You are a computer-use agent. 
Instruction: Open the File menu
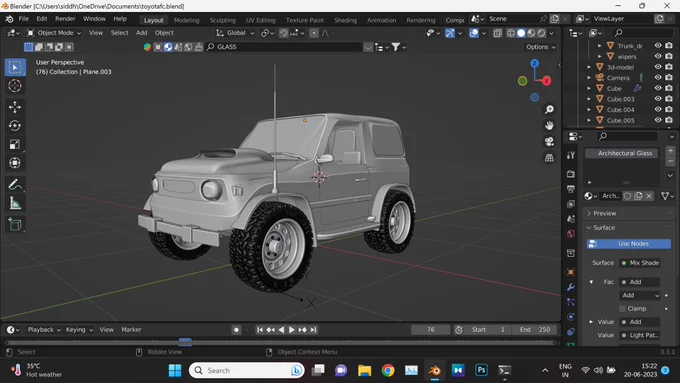(23, 19)
